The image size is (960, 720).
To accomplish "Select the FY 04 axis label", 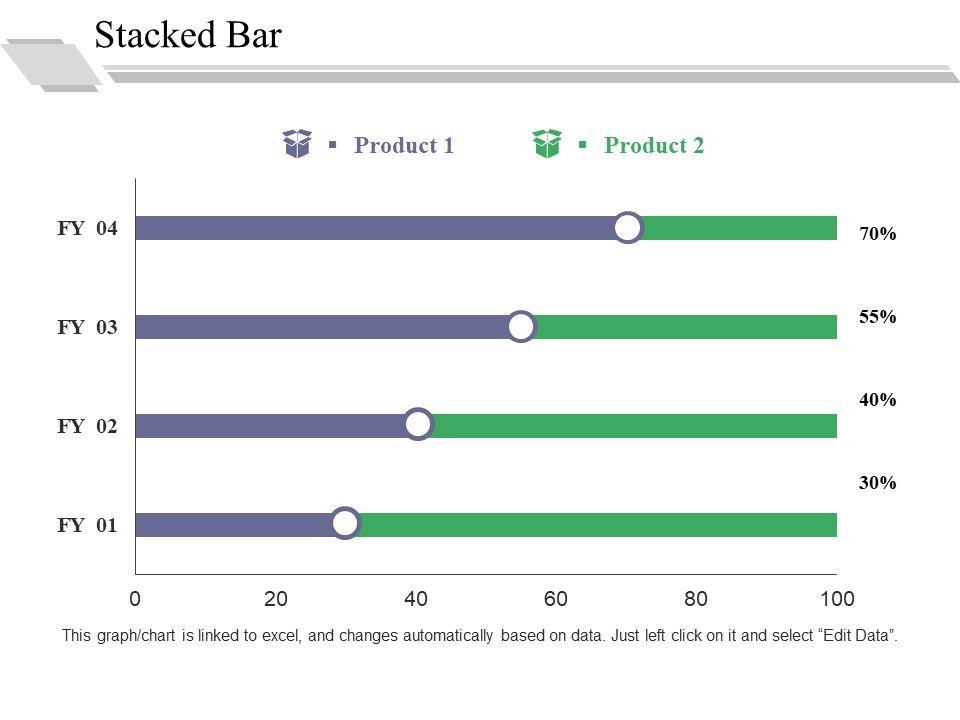I will click(x=87, y=229).
